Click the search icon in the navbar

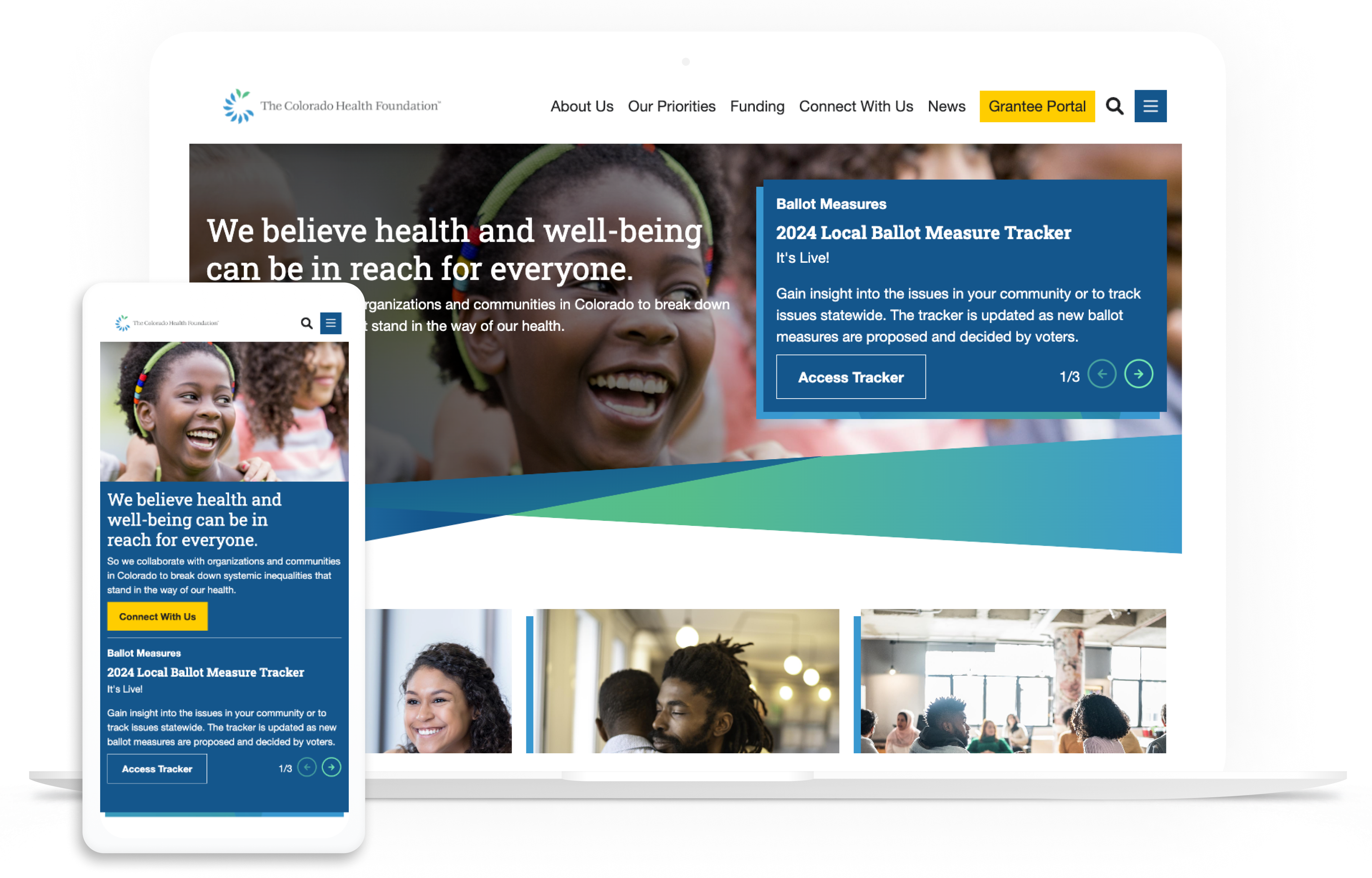pyautogui.click(x=1114, y=106)
